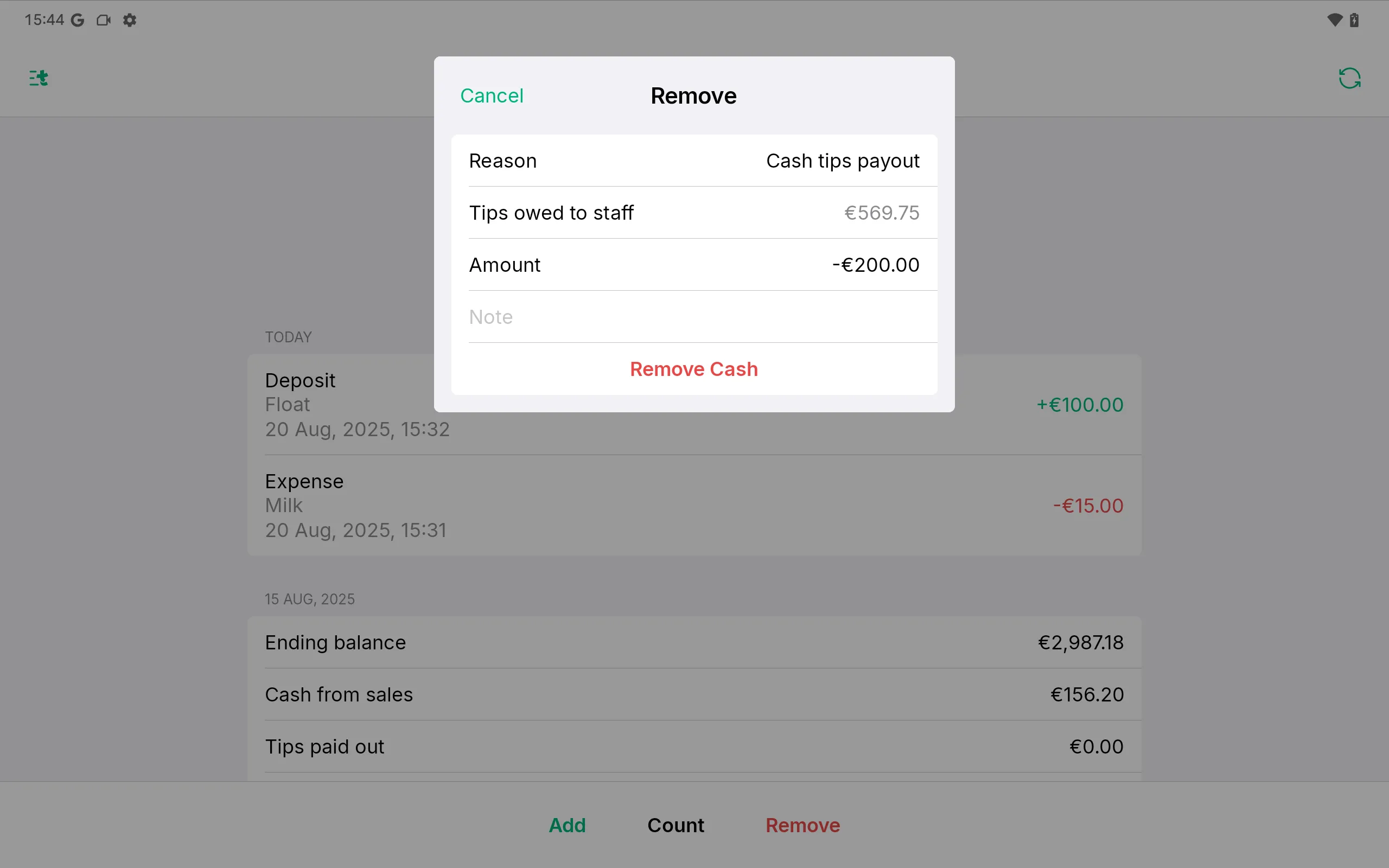Open the Milk expense entry of -€15.00
This screenshot has height=868, width=1389.
click(x=694, y=505)
